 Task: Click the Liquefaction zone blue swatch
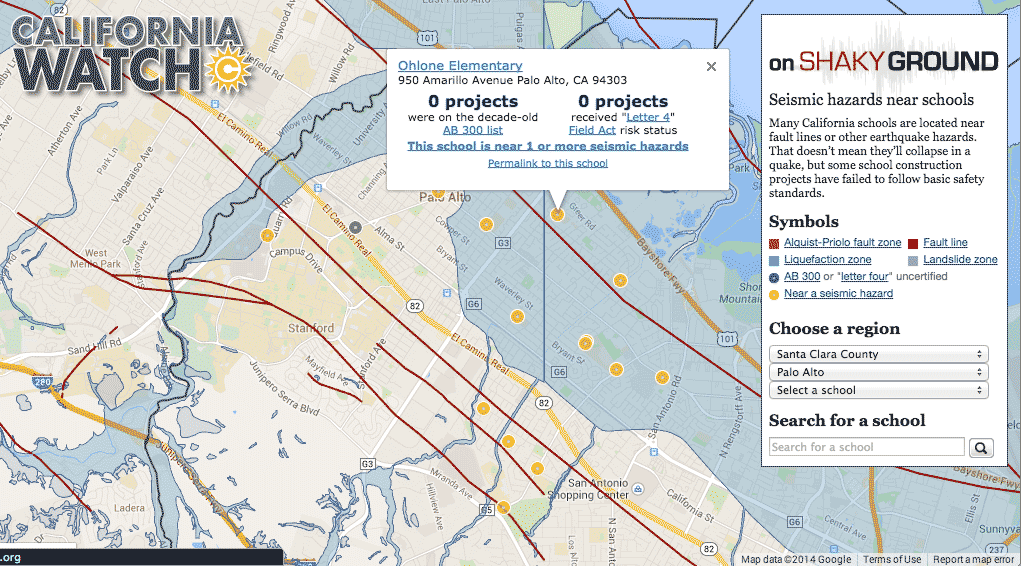coord(774,261)
